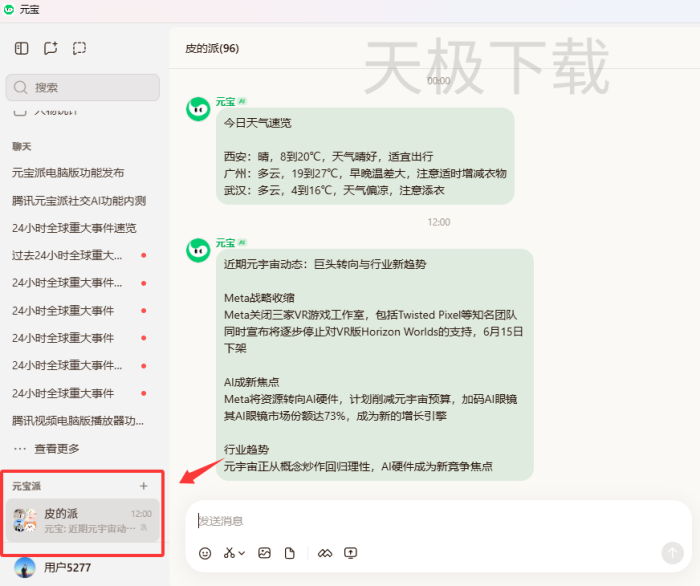Image resolution: width=700 pixels, height=586 pixels.
Task: Click the 皮的派 group avatar thumbnail
Action: [25, 520]
